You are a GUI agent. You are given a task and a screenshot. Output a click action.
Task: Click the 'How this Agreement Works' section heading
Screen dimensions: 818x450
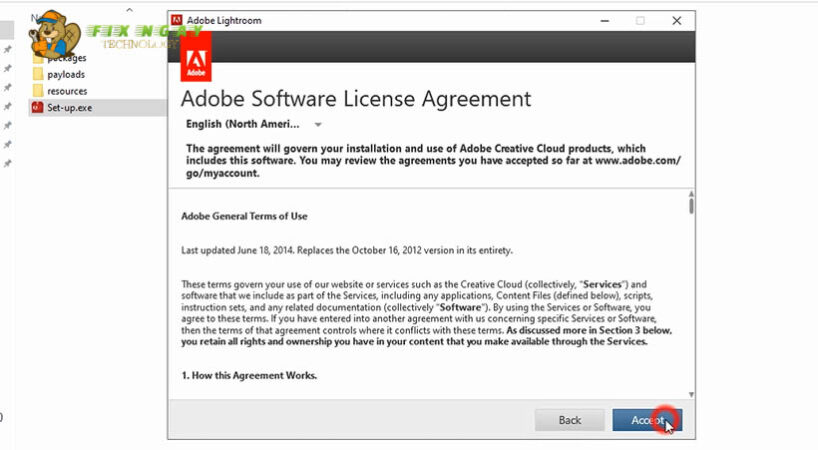pos(249,375)
